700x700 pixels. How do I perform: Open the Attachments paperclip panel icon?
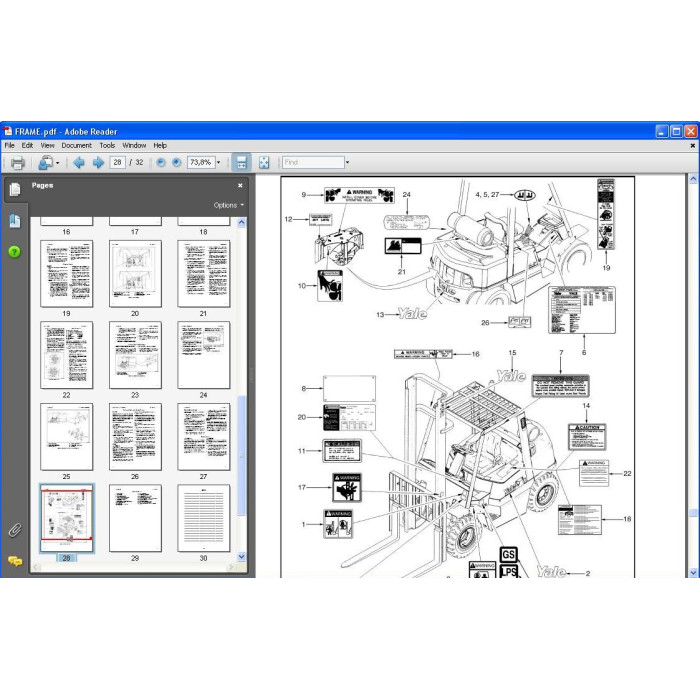(x=15, y=530)
